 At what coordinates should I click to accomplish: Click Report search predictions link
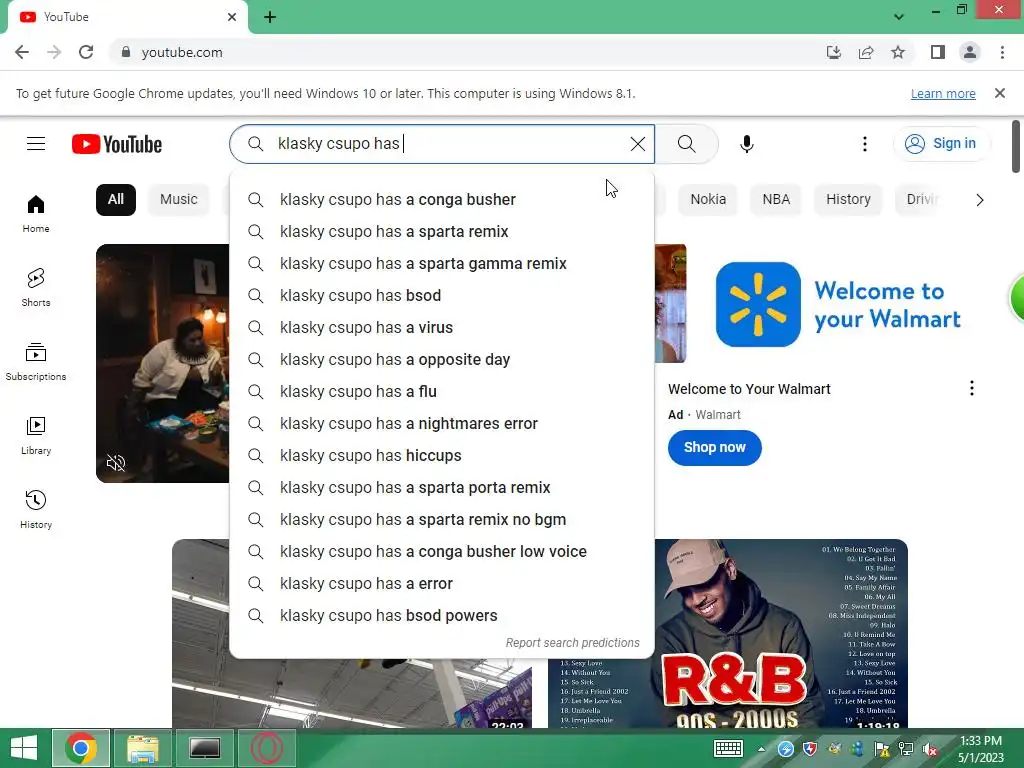coord(573,643)
